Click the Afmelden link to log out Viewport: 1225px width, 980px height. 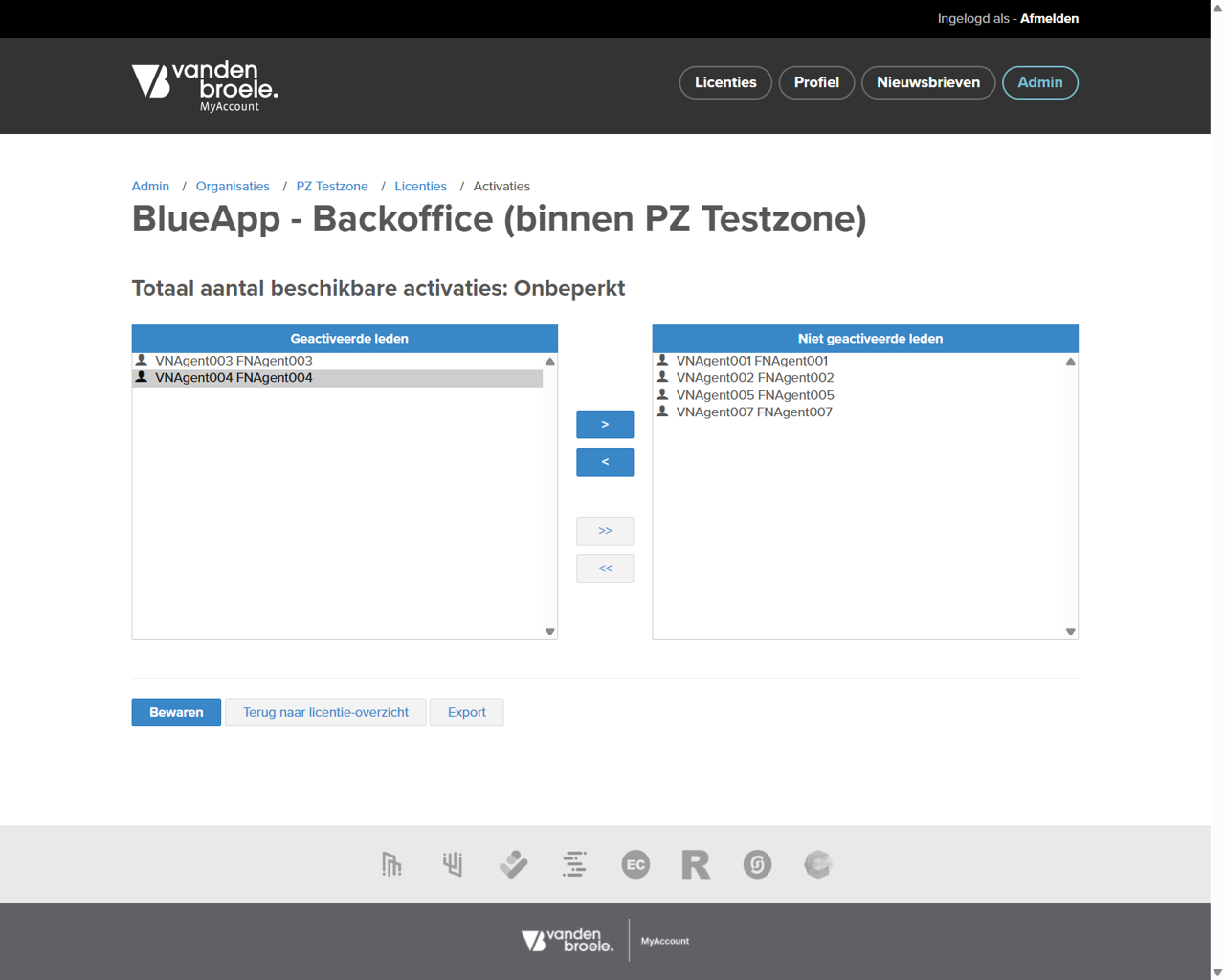1049,18
